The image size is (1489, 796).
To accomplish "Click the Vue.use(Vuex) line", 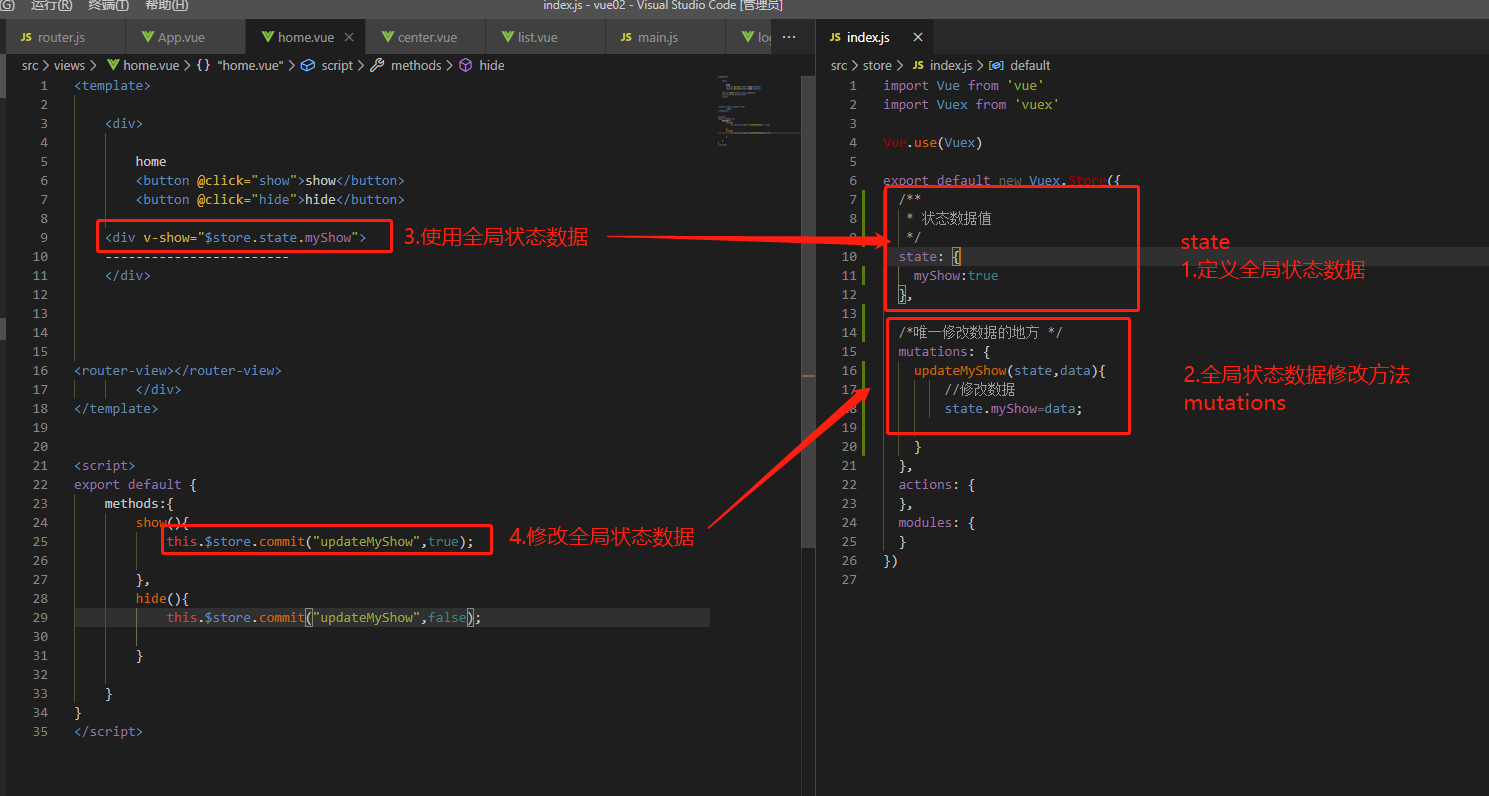I will coord(933,142).
